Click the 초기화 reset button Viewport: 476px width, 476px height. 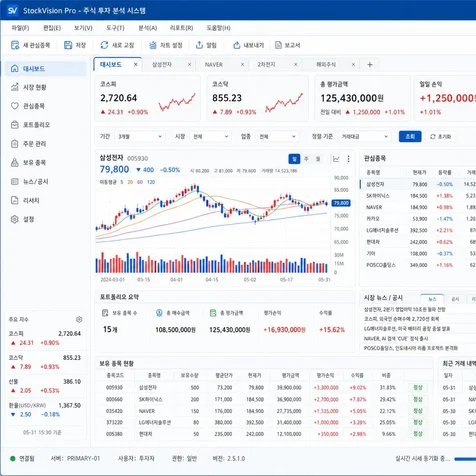[x=441, y=136]
